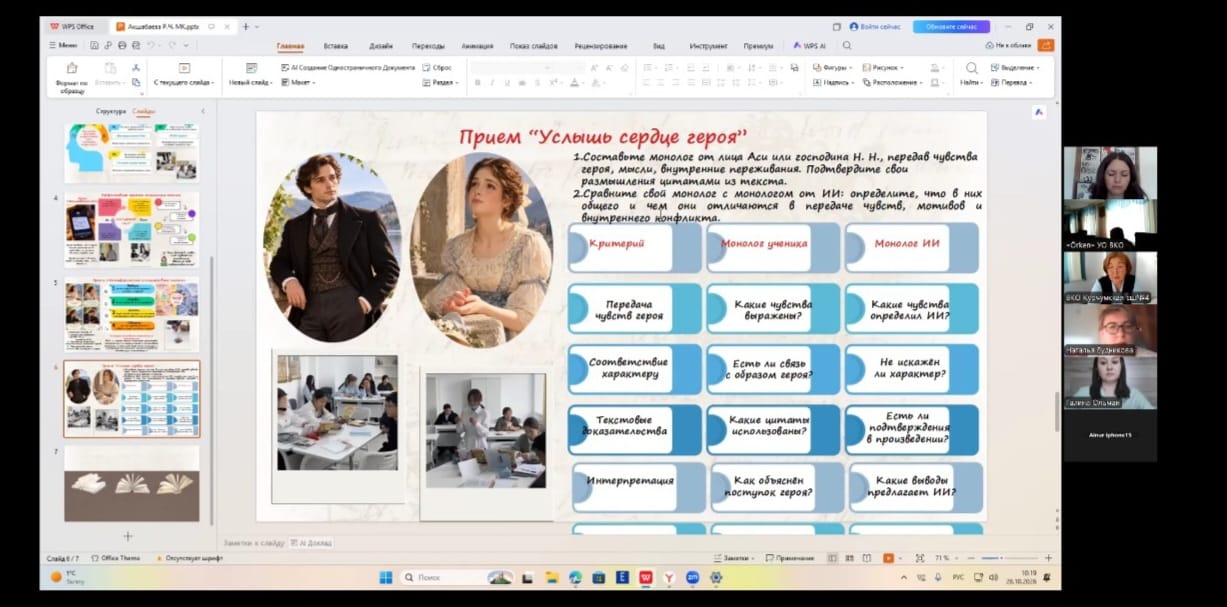Click the Copy icon below the scissors
Viewport: 1227px width, 607px height.
(136, 82)
